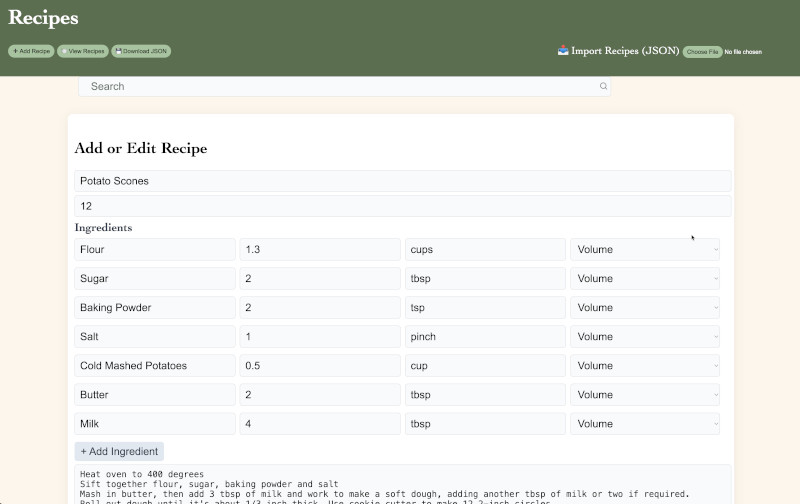This screenshot has width=800, height=504.
Task: Open the View Recipes page
Action: (x=82, y=51)
